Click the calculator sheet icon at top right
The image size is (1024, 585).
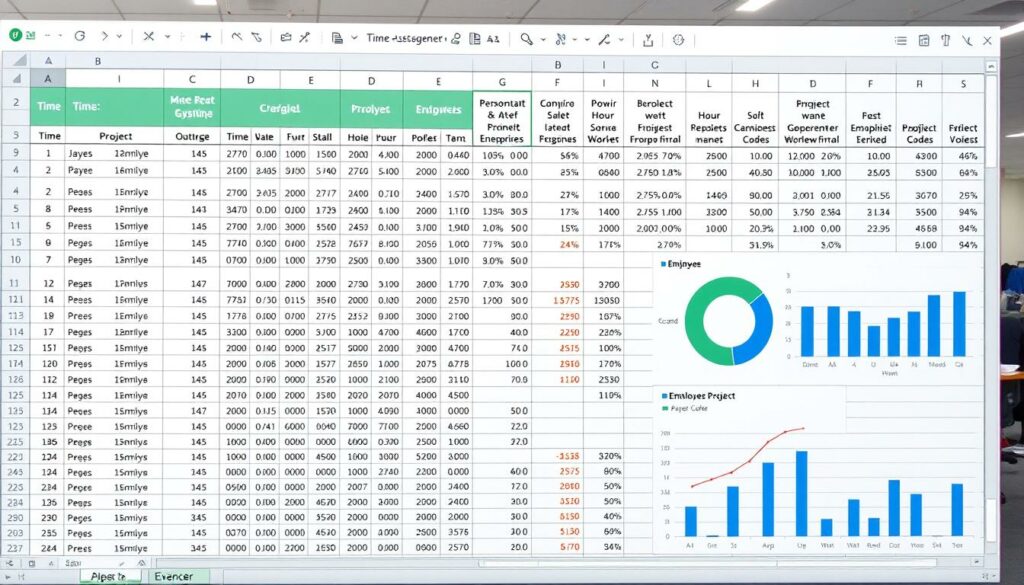[923, 40]
